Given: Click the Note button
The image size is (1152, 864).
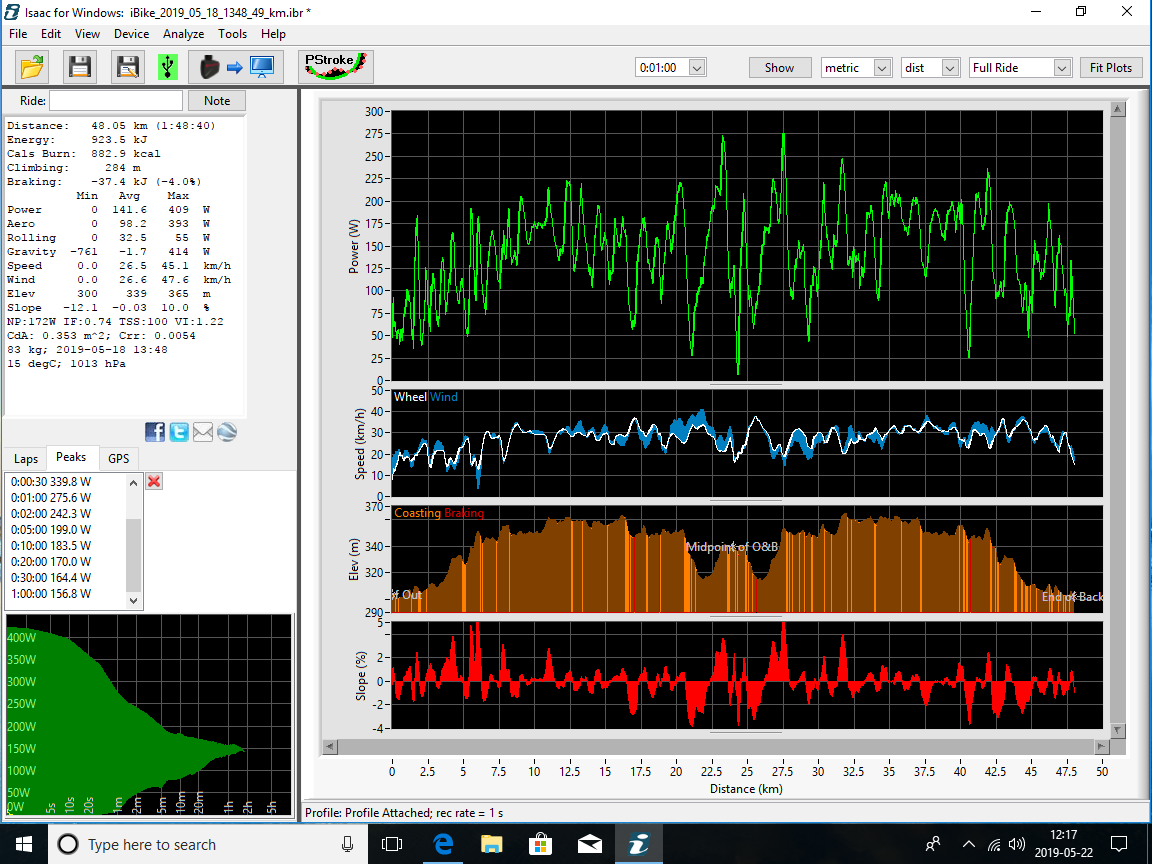Looking at the screenshot, I should [x=217, y=101].
